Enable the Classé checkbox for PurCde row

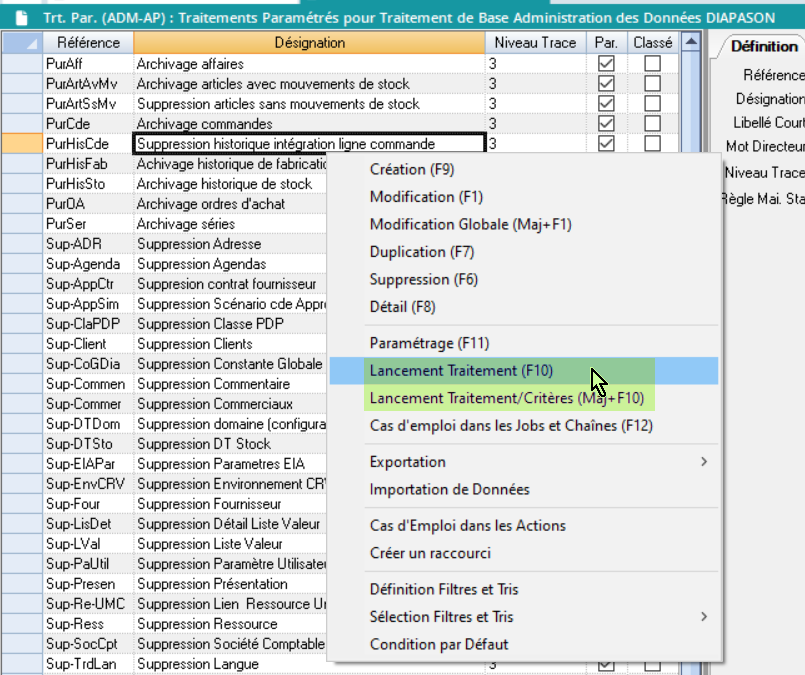[x=652, y=124]
